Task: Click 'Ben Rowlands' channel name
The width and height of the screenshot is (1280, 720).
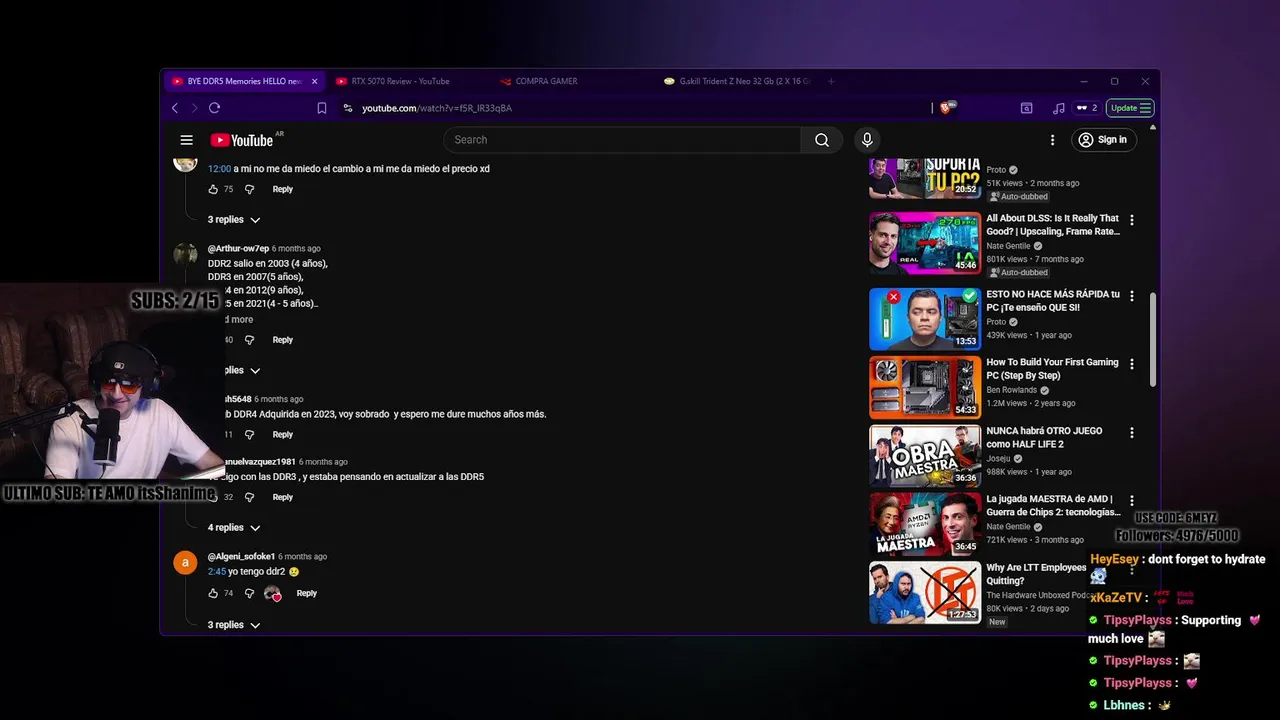Action: point(1013,390)
